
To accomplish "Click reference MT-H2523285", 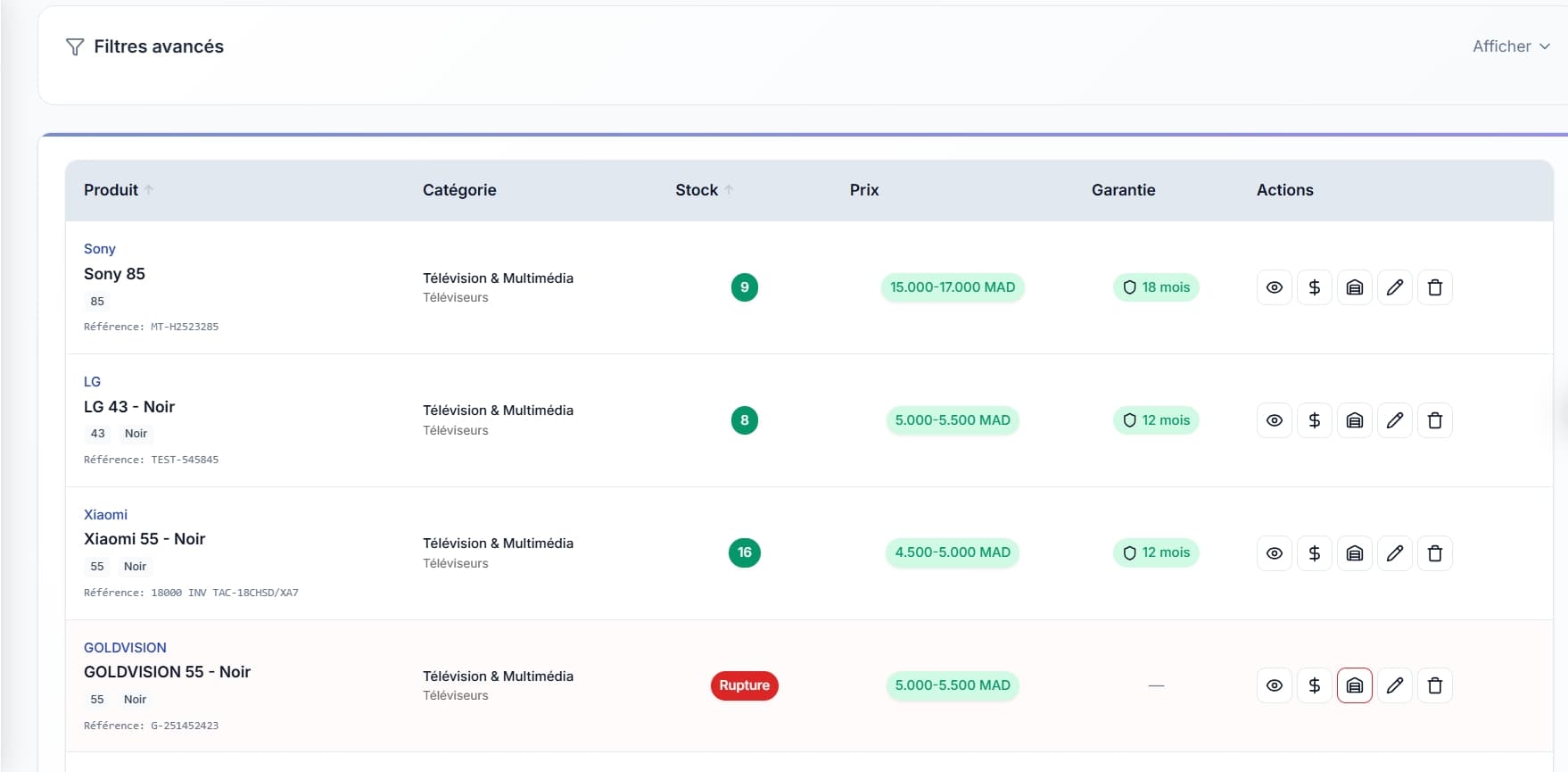I will tap(185, 327).
